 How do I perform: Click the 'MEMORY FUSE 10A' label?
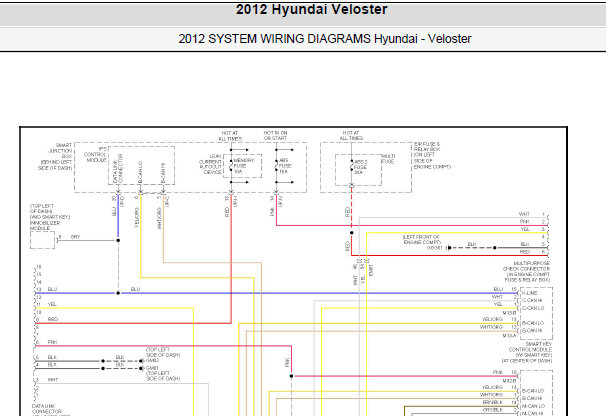point(243,165)
